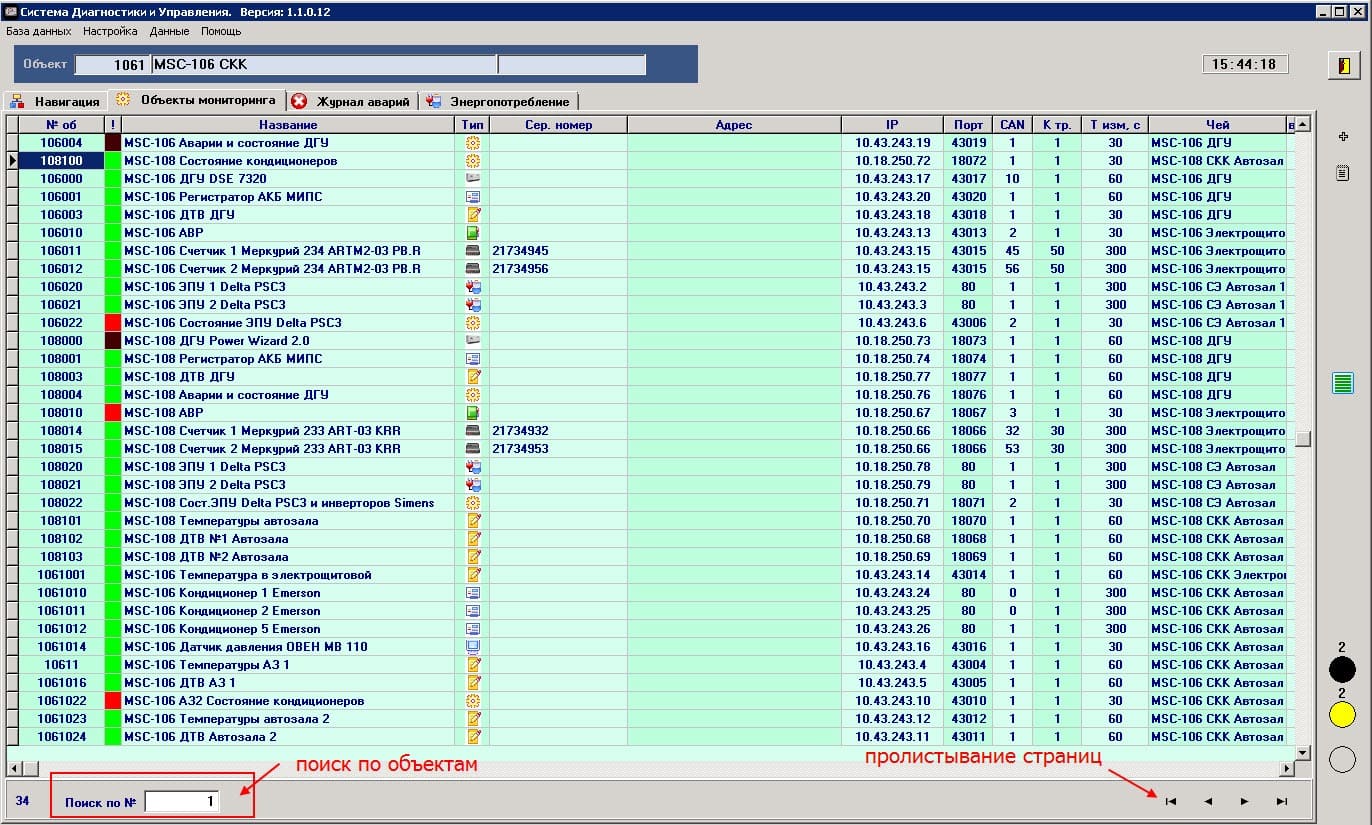The image size is (1372, 825).
Task: Open the База данных menu
Action: pyautogui.click(x=38, y=31)
